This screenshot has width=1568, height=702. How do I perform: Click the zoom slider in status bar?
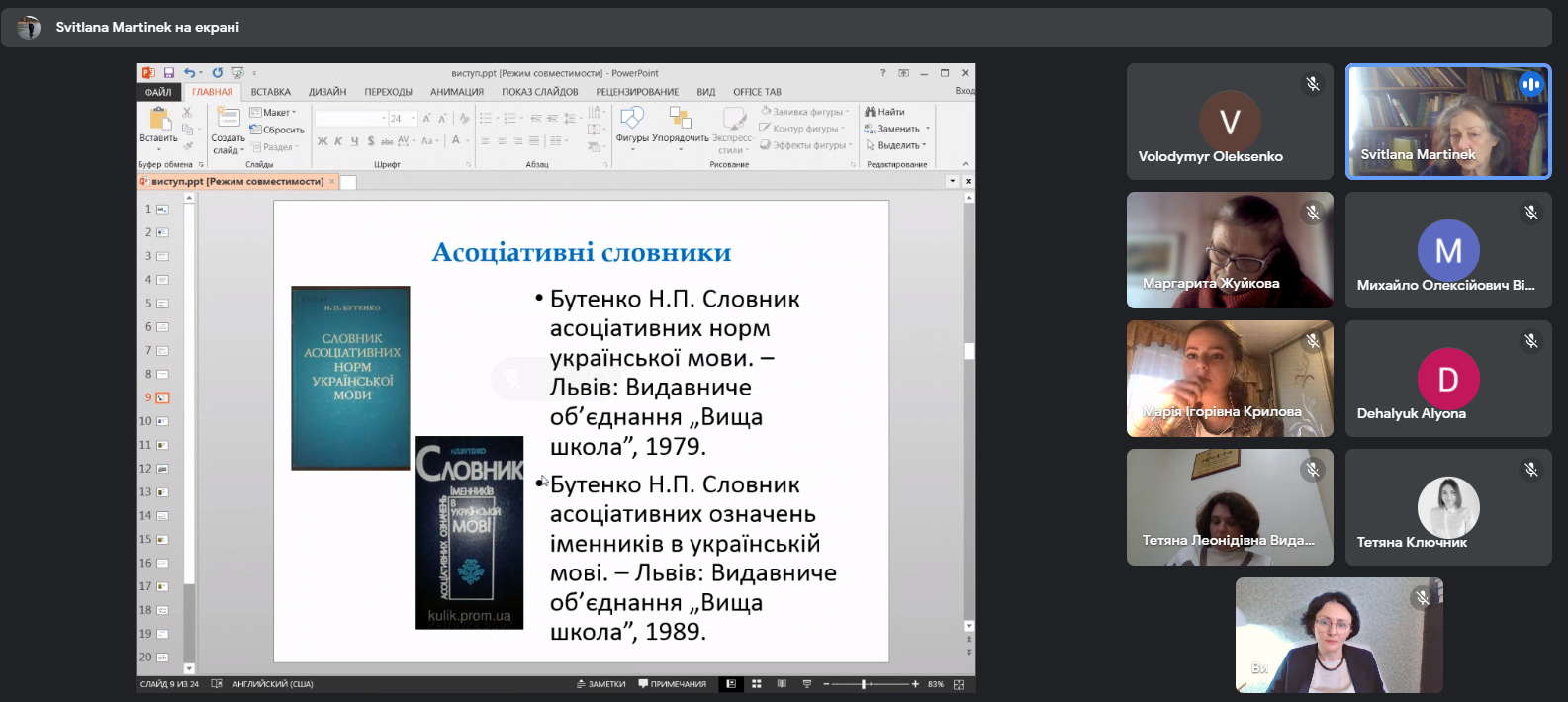[864, 684]
